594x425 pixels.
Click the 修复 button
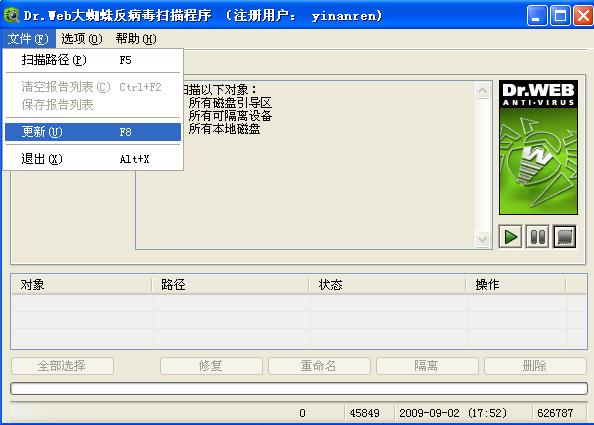[x=211, y=366]
